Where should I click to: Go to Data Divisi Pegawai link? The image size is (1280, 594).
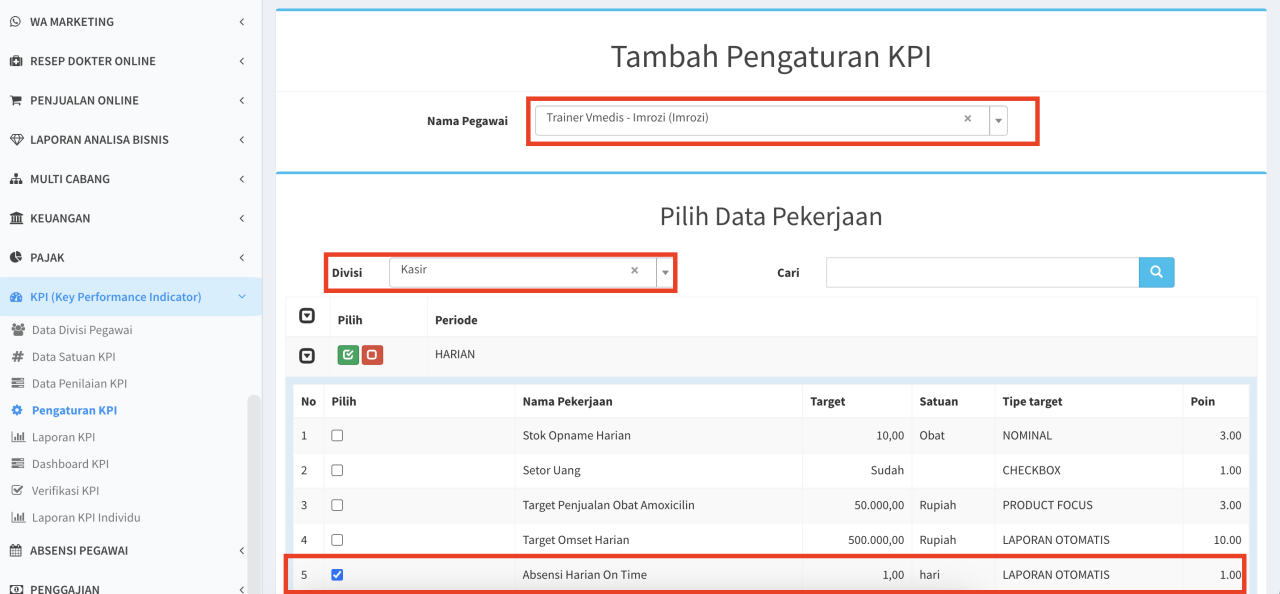click(x=81, y=330)
